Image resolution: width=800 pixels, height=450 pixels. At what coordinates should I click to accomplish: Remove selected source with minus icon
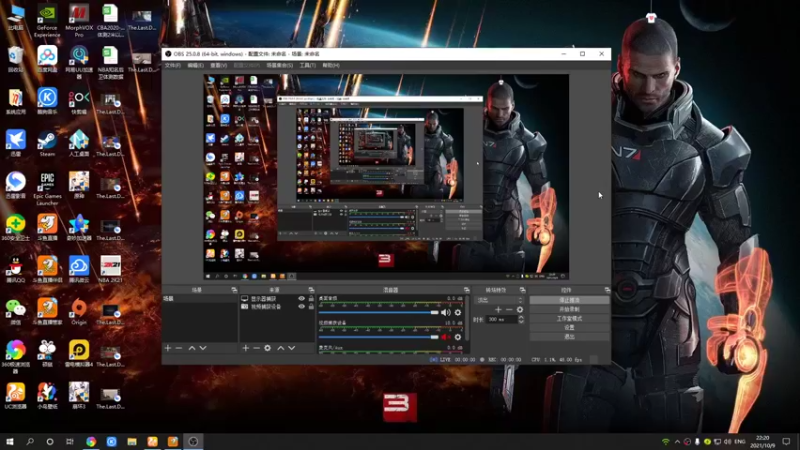pyautogui.click(x=256, y=348)
